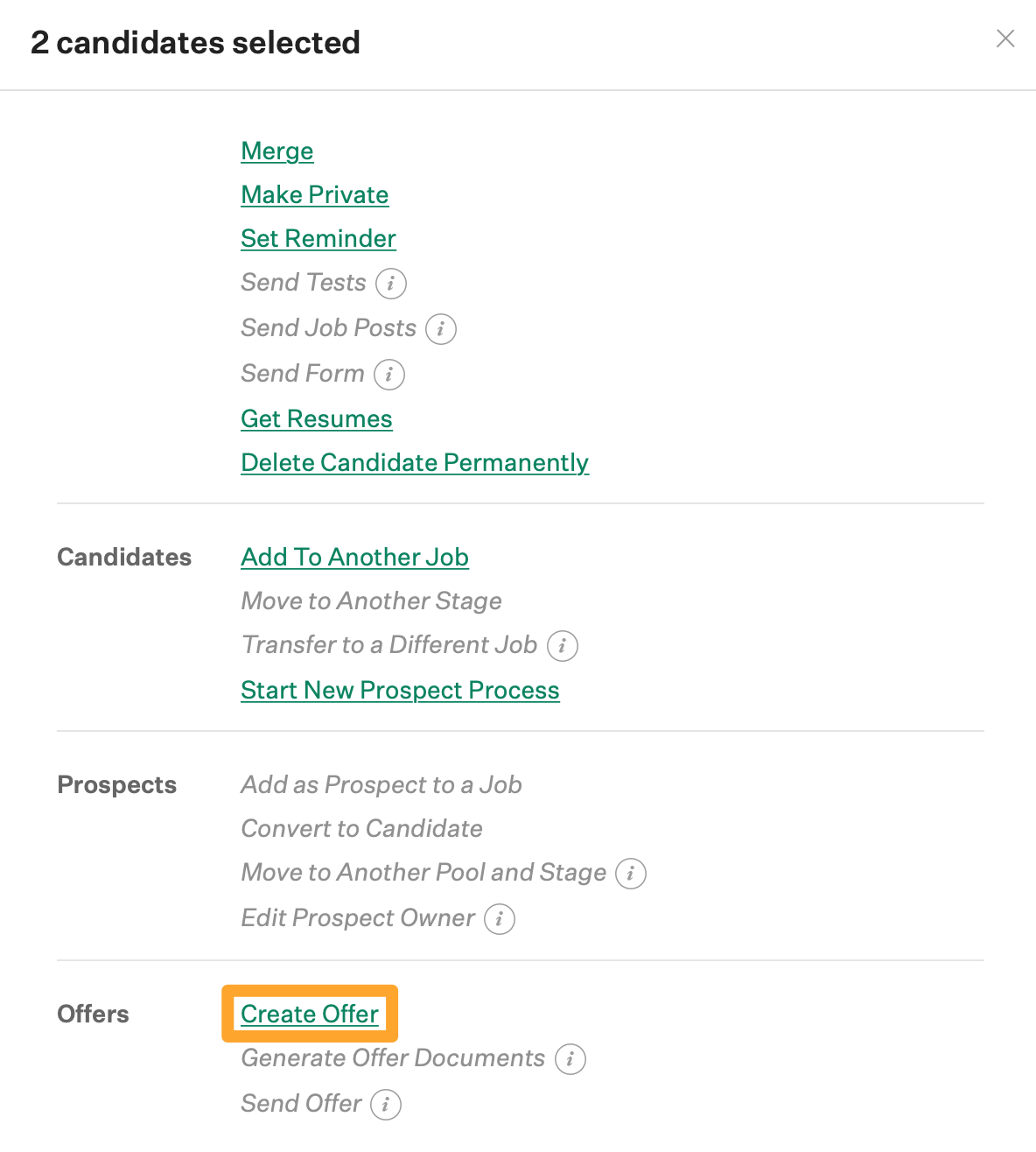Click the info icon beside Send Tests

(x=391, y=284)
